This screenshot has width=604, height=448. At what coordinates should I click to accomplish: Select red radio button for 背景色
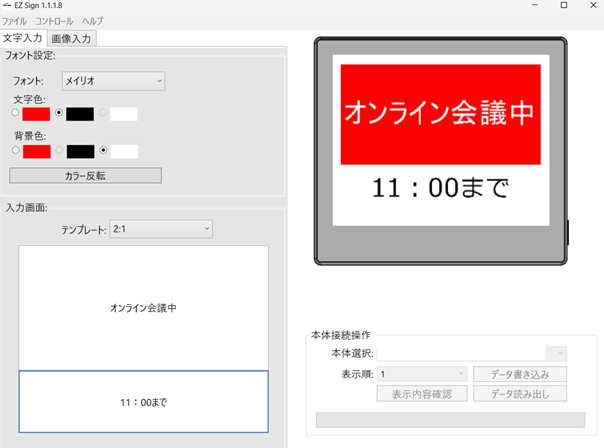(15, 150)
